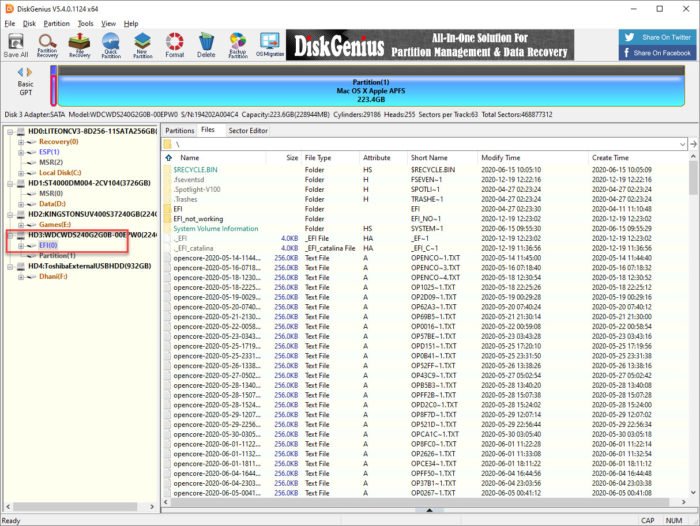
Task: Start the OS Migration tool
Action: (270, 45)
